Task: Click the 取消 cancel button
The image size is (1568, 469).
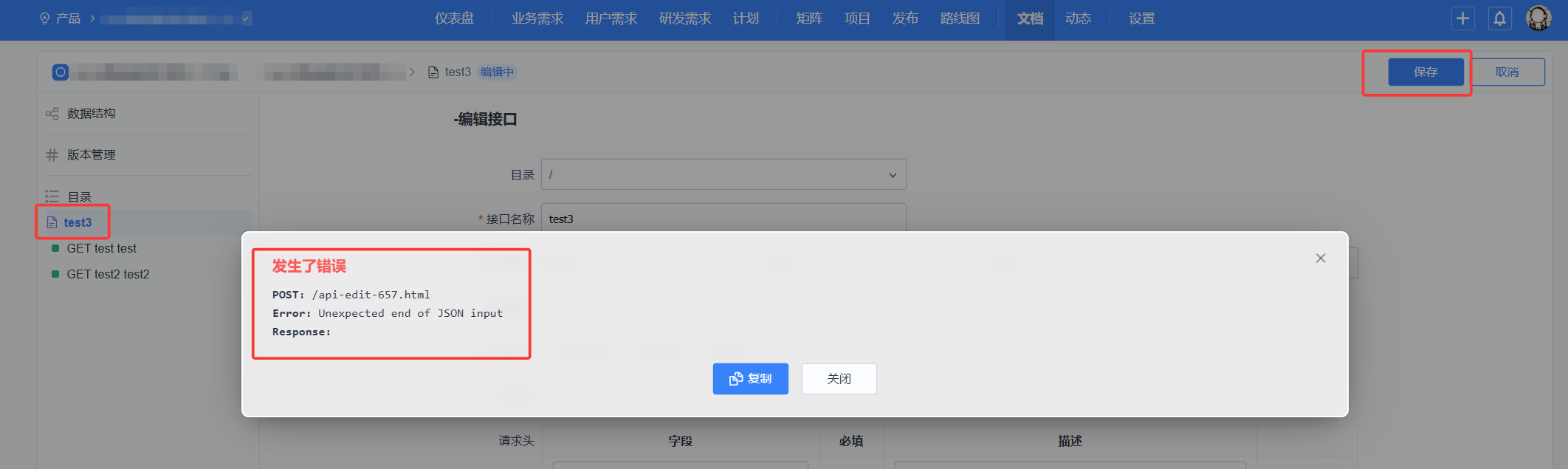Action: pos(1507,72)
